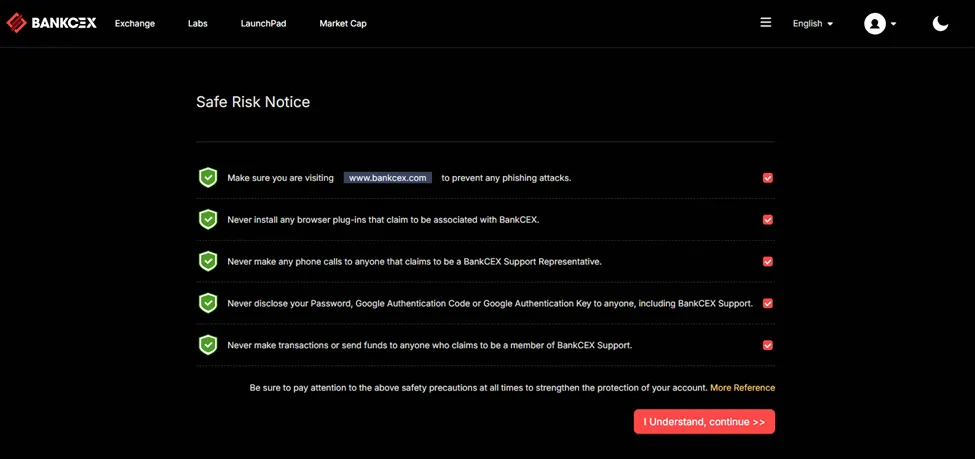Click the 'Be sure to pay attention' footer text
The image size is (975, 459).
pos(479,387)
